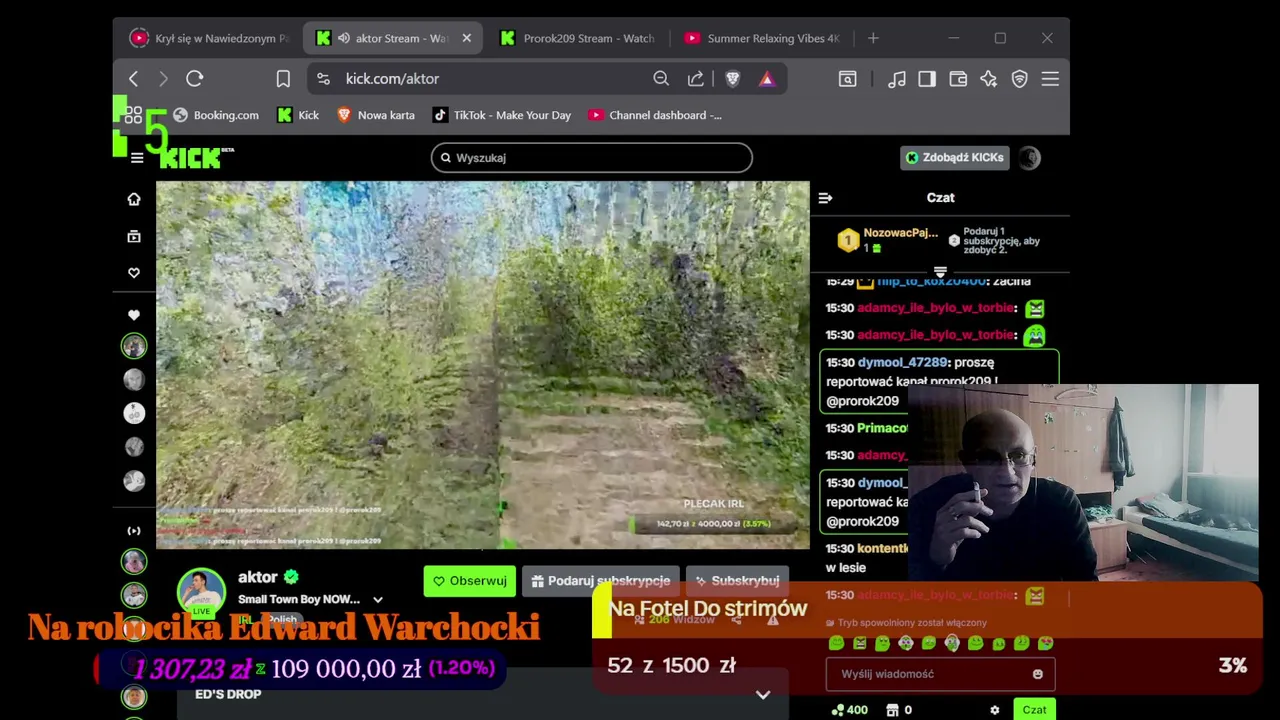Click the 400 channel points counter
Viewport: 1280px width, 720px height.
850,710
